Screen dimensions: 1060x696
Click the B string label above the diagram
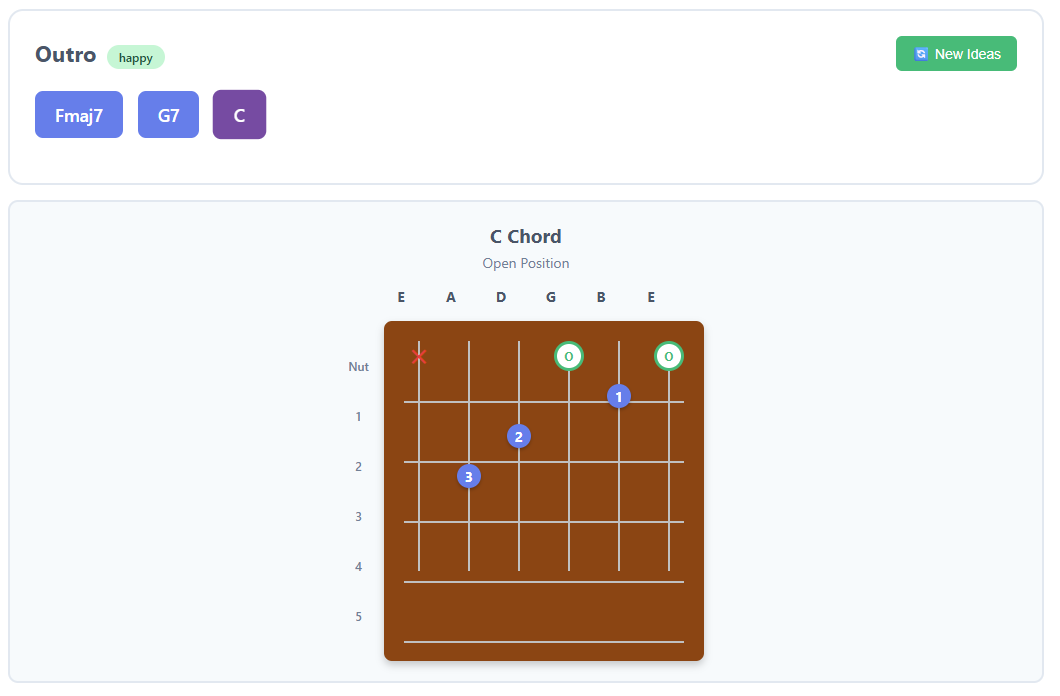601,297
